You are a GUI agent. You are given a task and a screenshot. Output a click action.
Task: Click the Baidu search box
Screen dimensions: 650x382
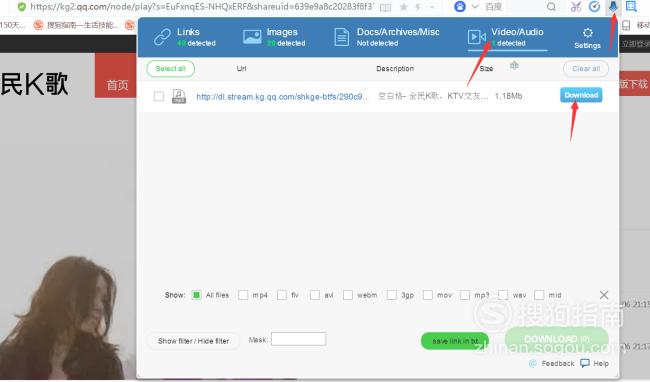(x=514, y=7)
